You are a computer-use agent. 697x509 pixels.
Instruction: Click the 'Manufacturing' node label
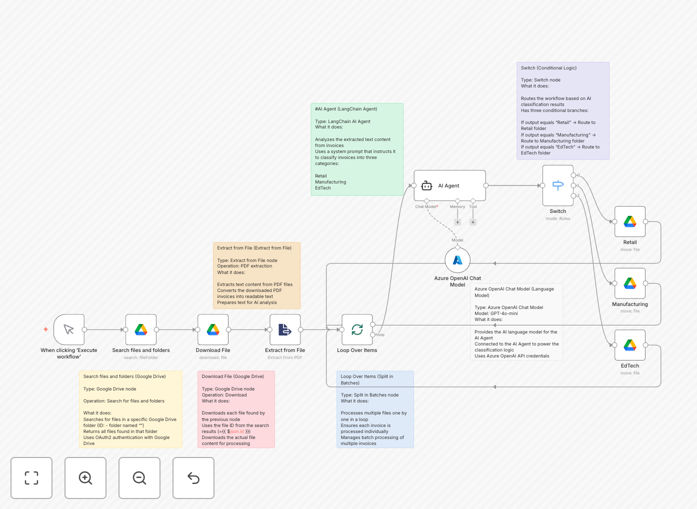coord(630,304)
